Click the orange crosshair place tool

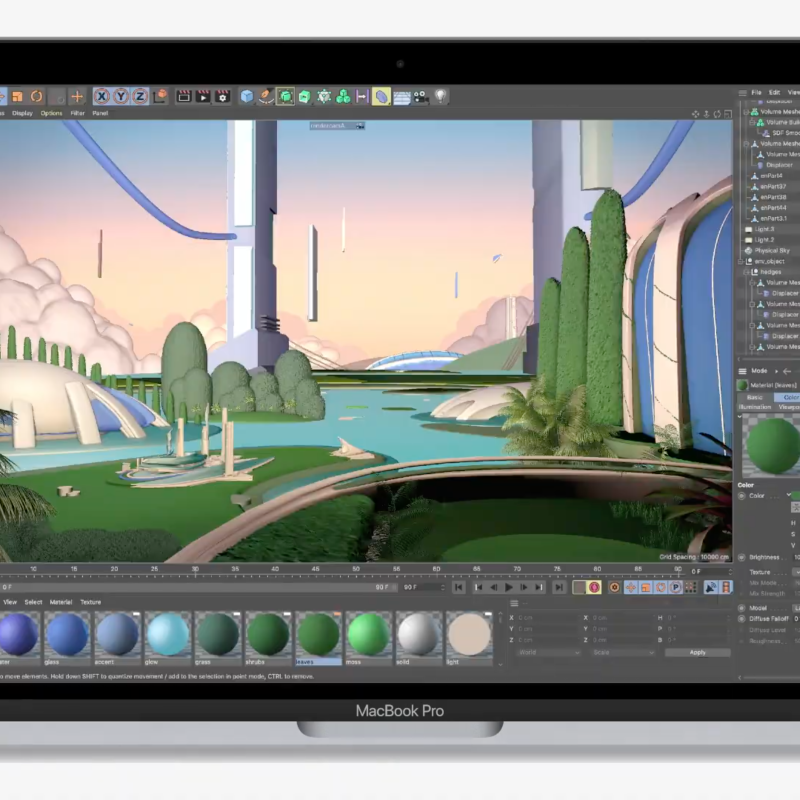coord(77,96)
